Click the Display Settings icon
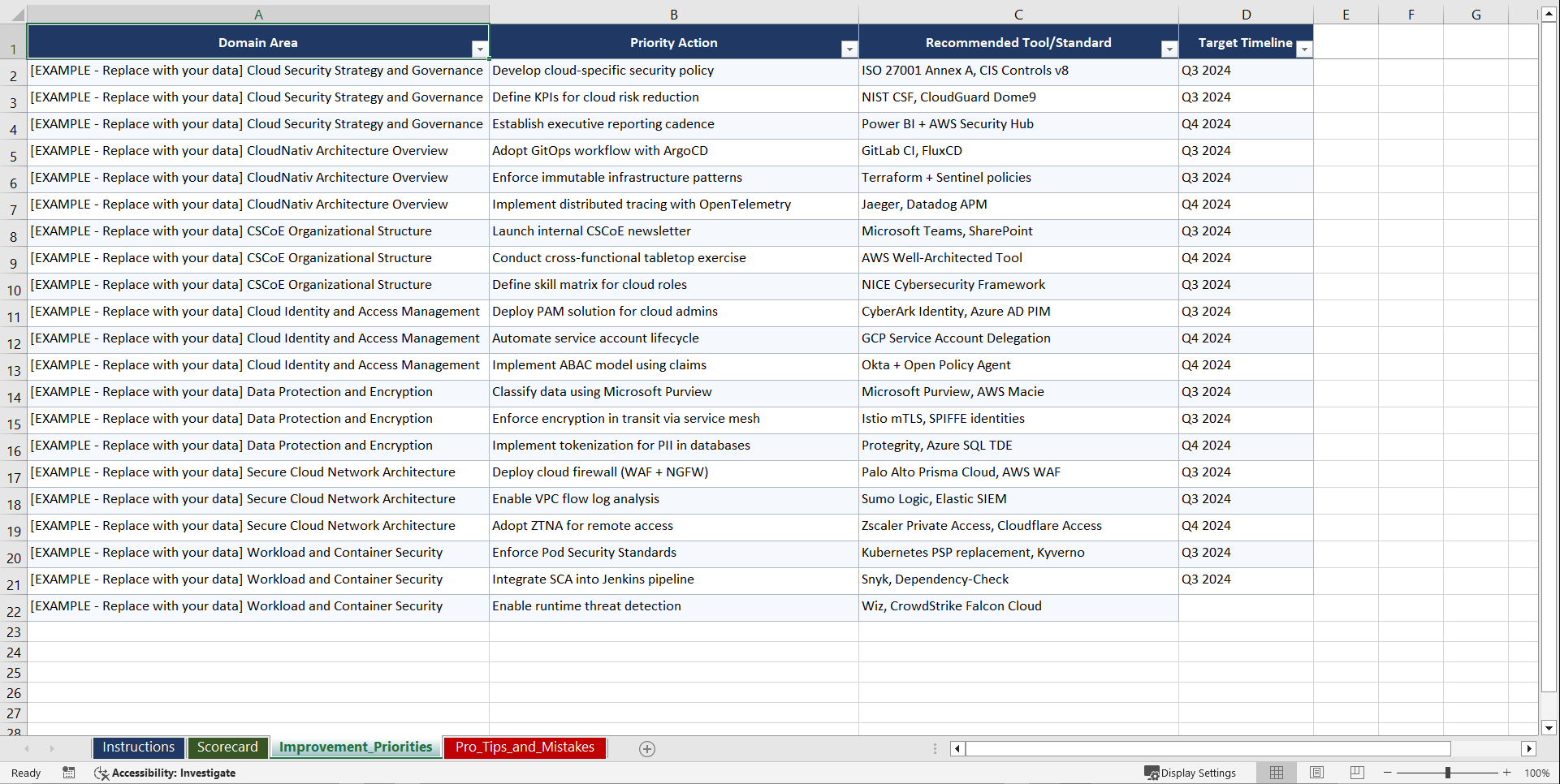 pyautogui.click(x=1152, y=773)
